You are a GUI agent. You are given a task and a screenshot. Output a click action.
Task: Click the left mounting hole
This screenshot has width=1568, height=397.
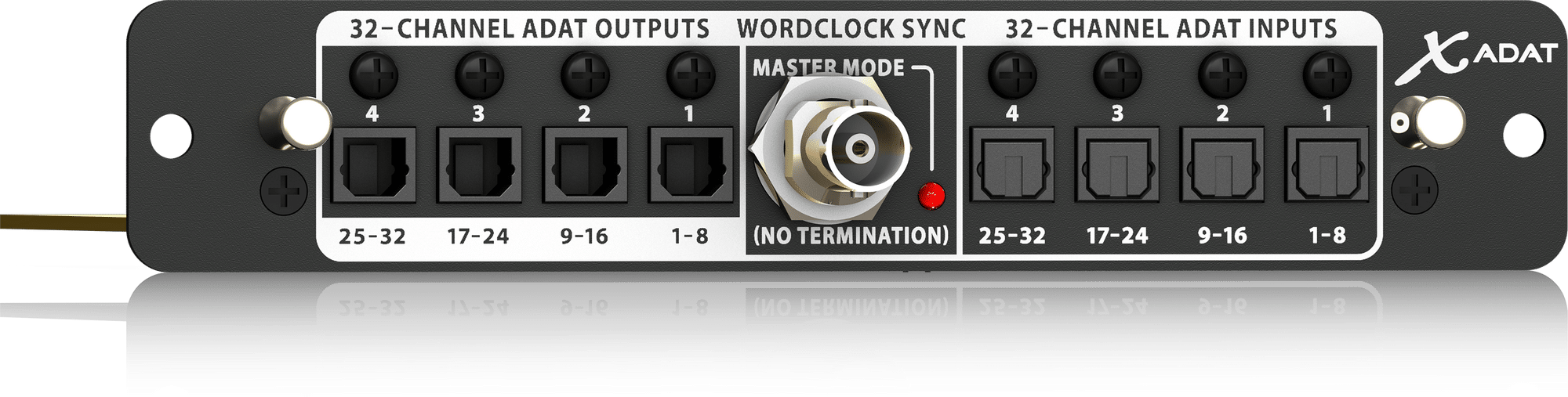[171, 134]
